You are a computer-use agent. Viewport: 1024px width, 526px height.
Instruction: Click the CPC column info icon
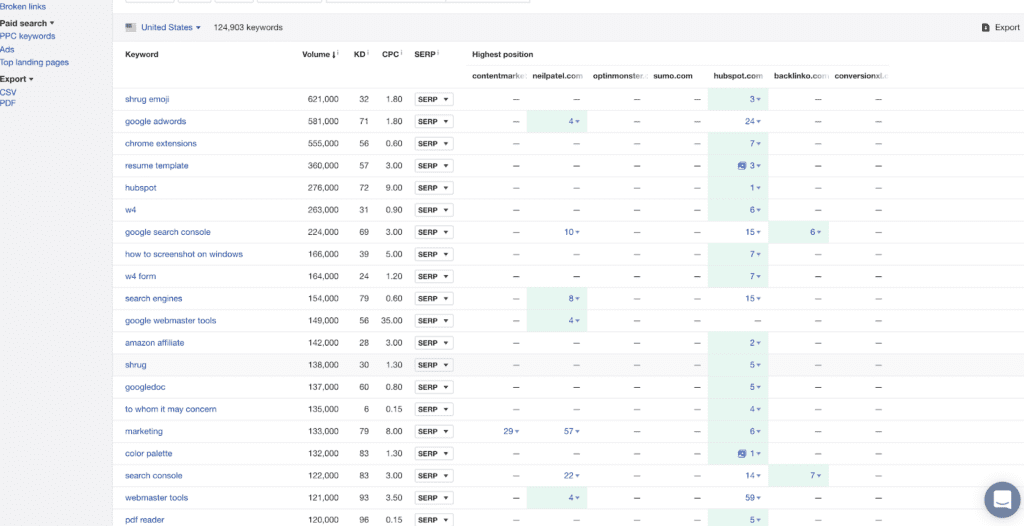402,53
